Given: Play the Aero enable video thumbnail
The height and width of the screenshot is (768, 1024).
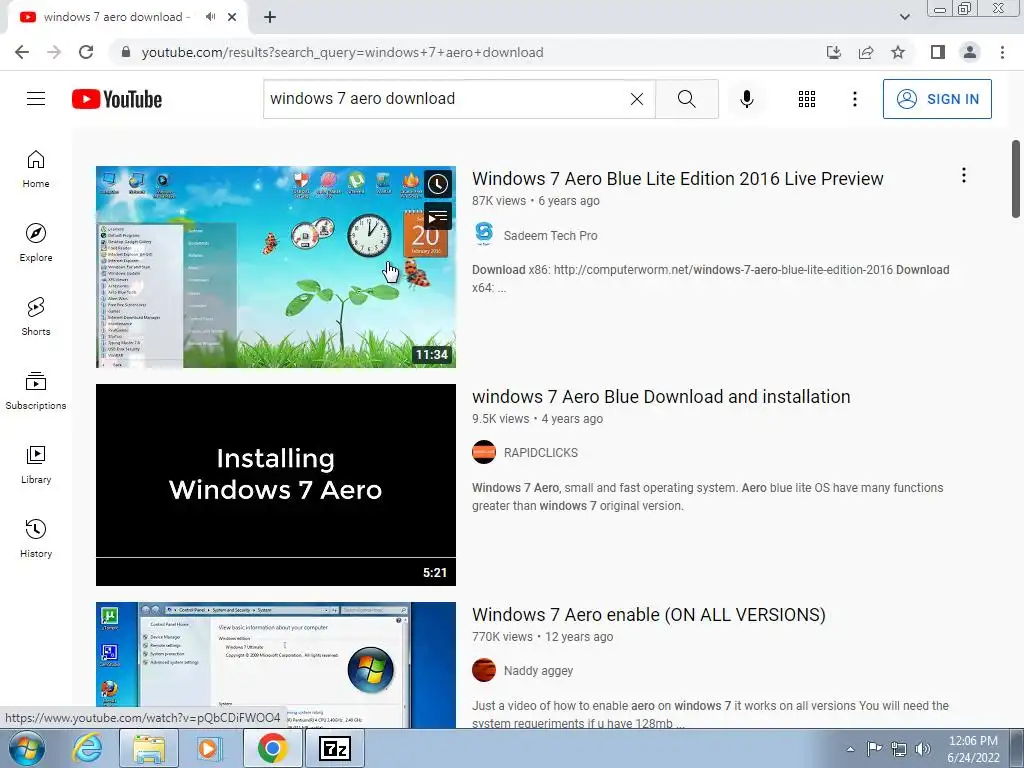Looking at the screenshot, I should pos(276,665).
